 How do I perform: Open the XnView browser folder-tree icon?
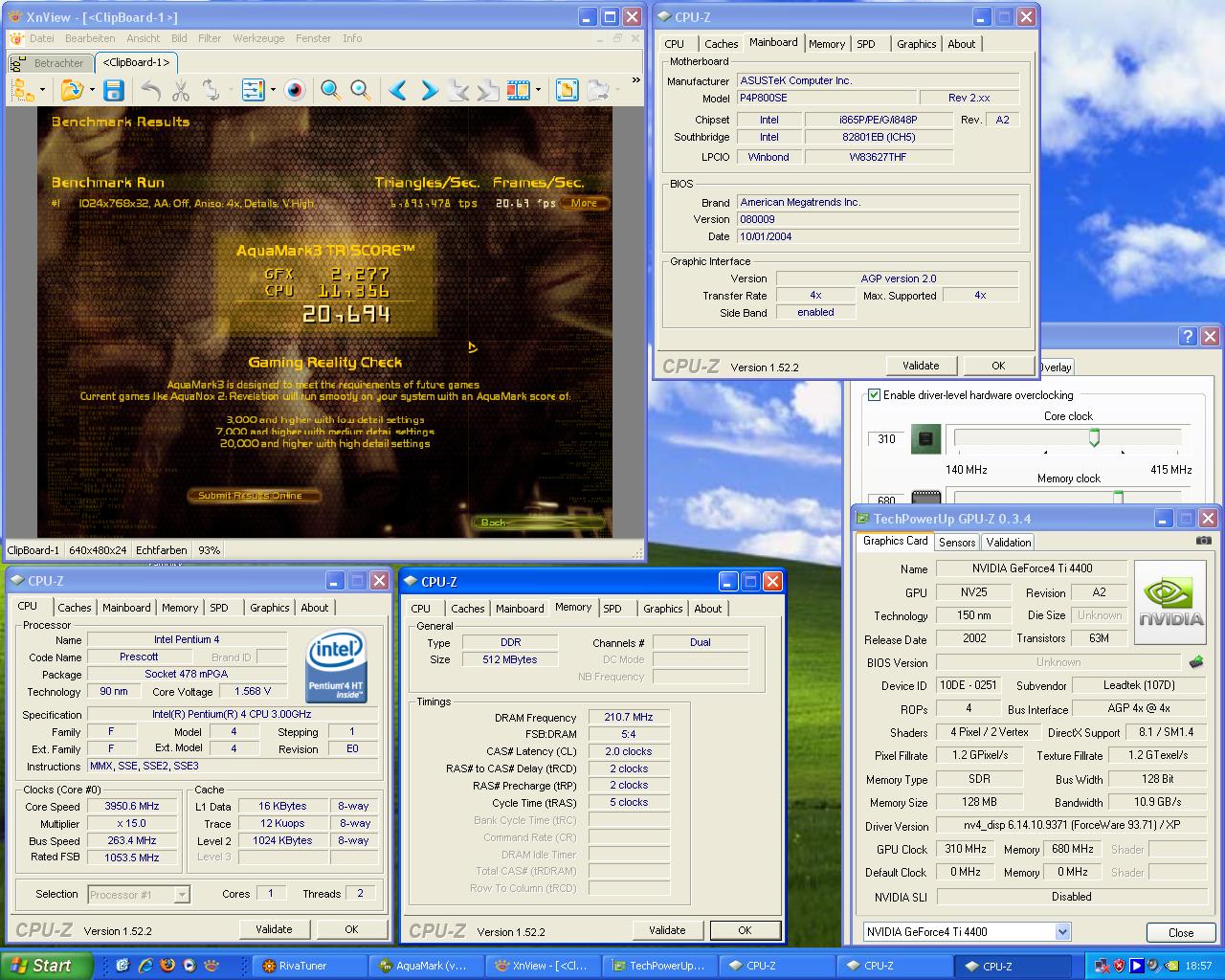(x=22, y=90)
